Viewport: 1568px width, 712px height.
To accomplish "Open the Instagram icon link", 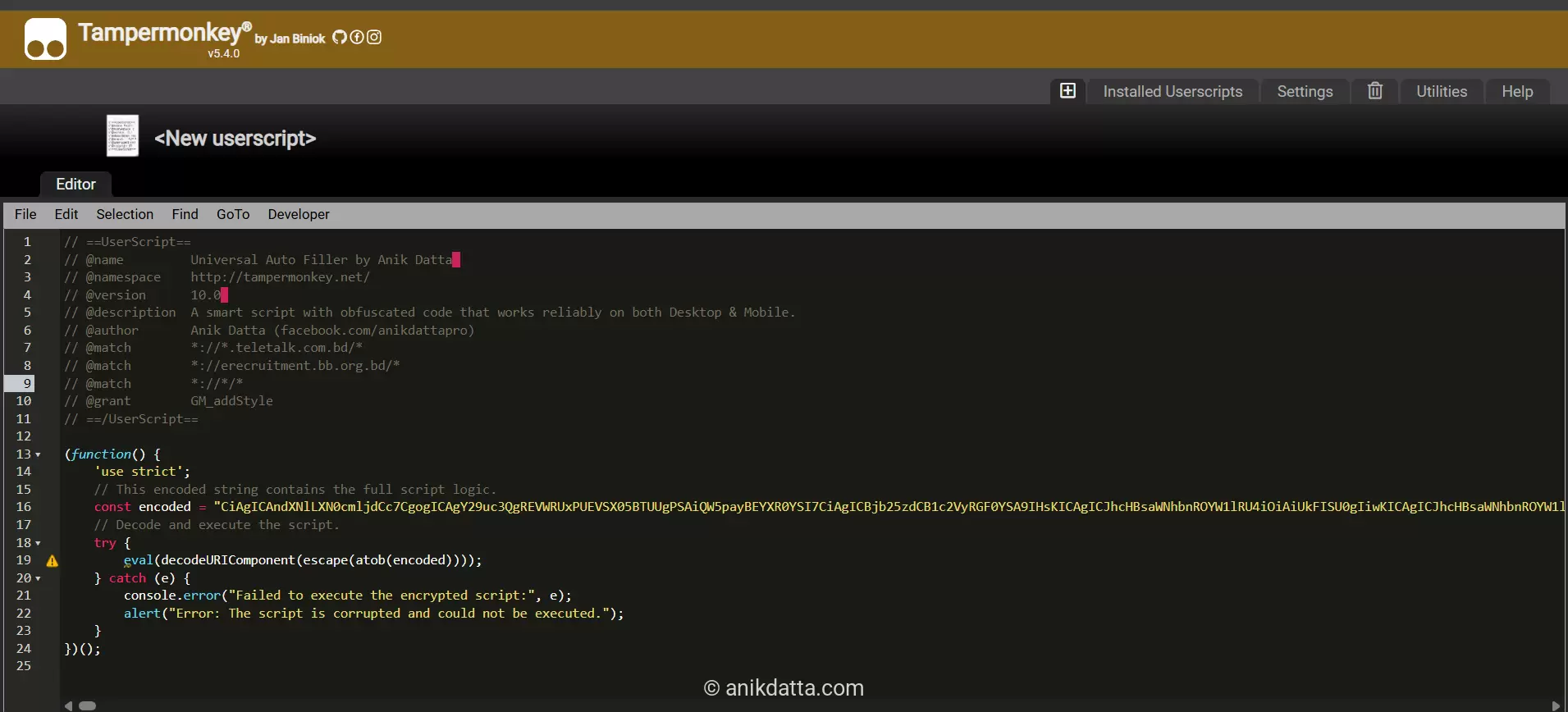I will (374, 37).
